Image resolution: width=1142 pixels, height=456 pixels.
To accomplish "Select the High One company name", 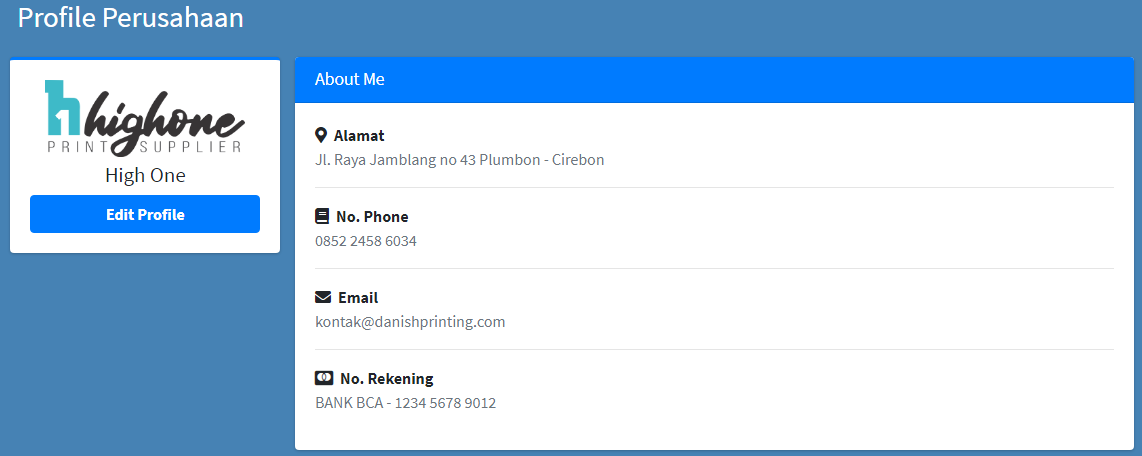I will coord(145,176).
